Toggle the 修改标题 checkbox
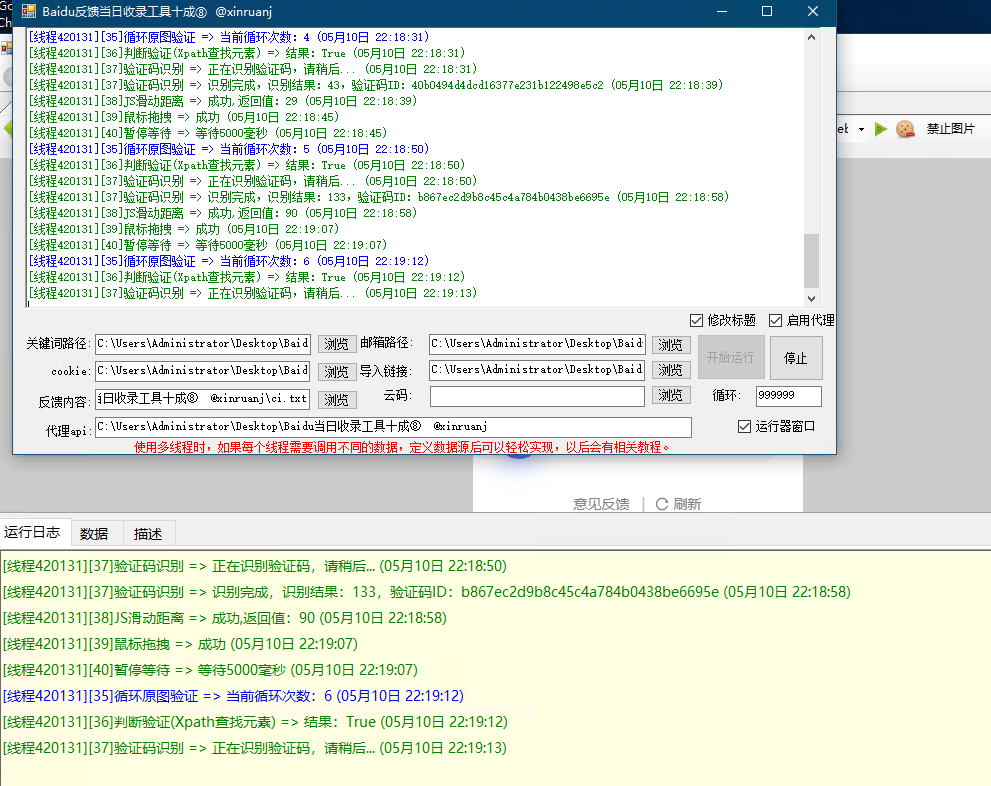 click(x=696, y=320)
